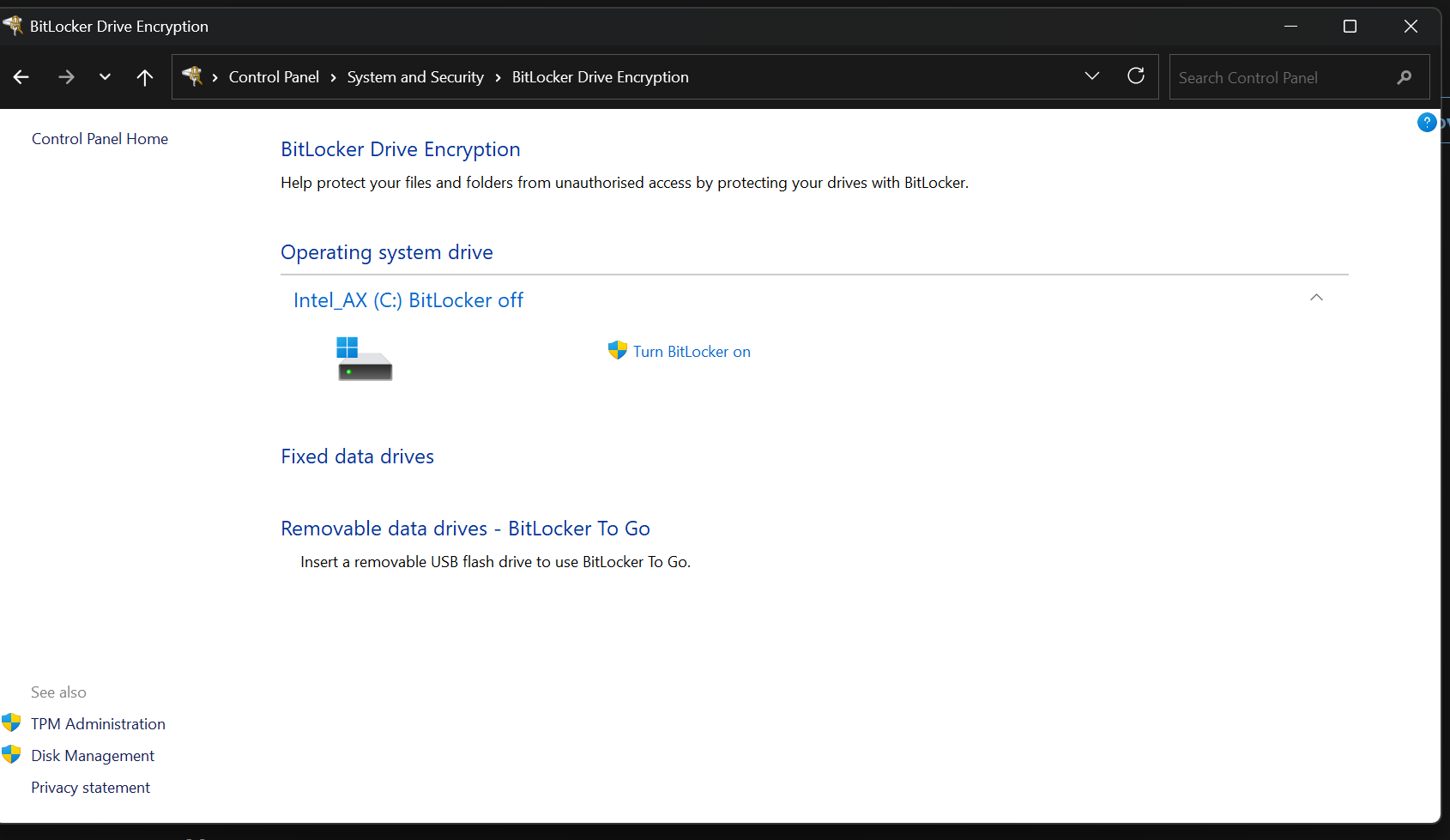Navigate to Control Panel breadcrumb
Screen dimensions: 1450x840
coord(274,76)
